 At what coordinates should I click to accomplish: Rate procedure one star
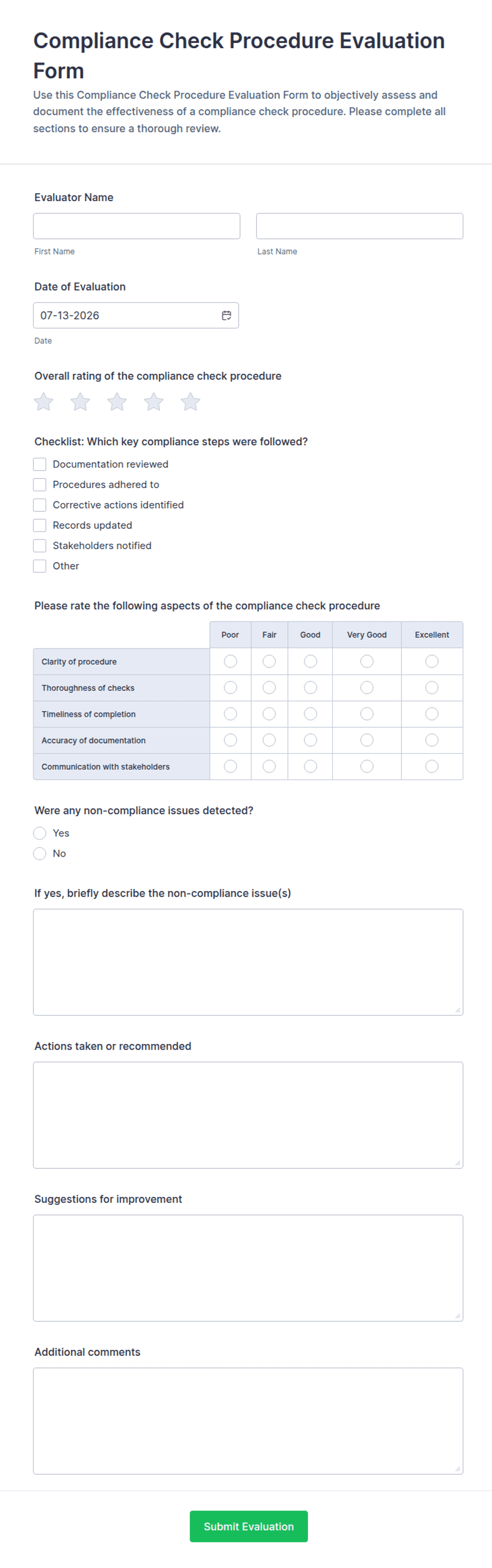(43, 402)
